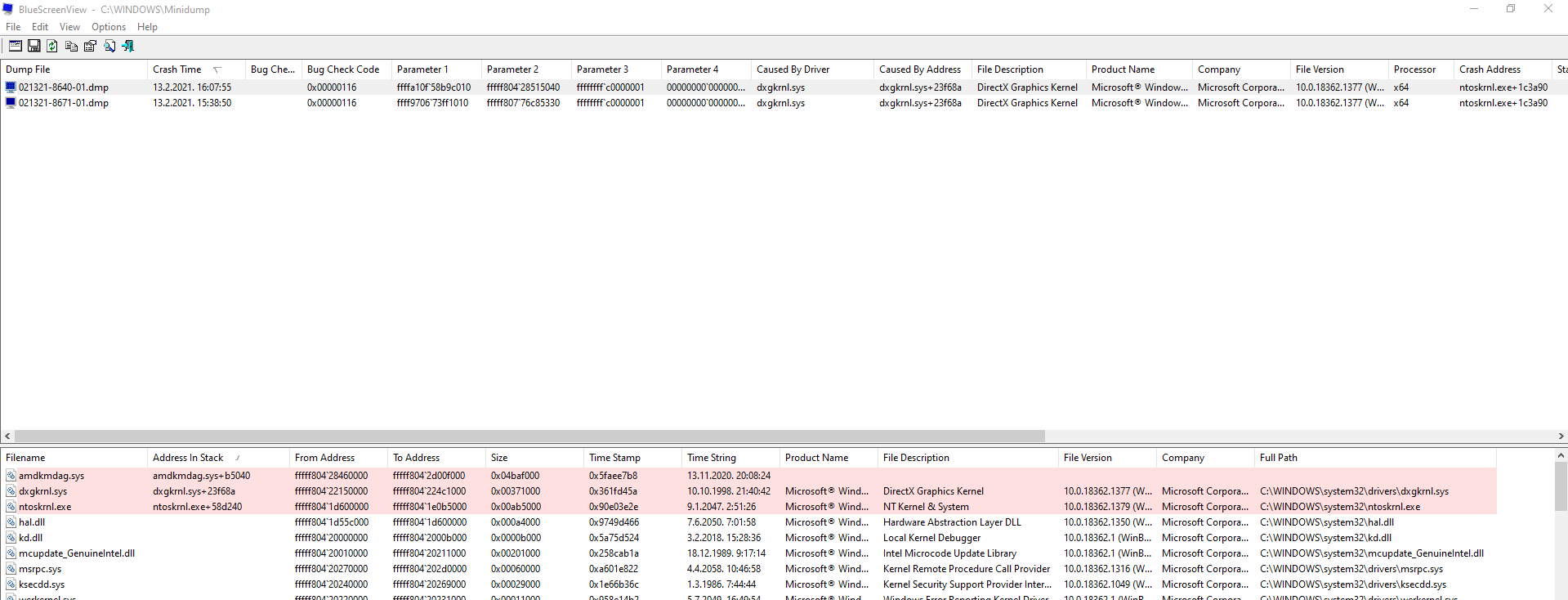Viewport: 1568px width, 600px height.
Task: Click the Save Selected Items floppy icon
Action: coord(34,47)
